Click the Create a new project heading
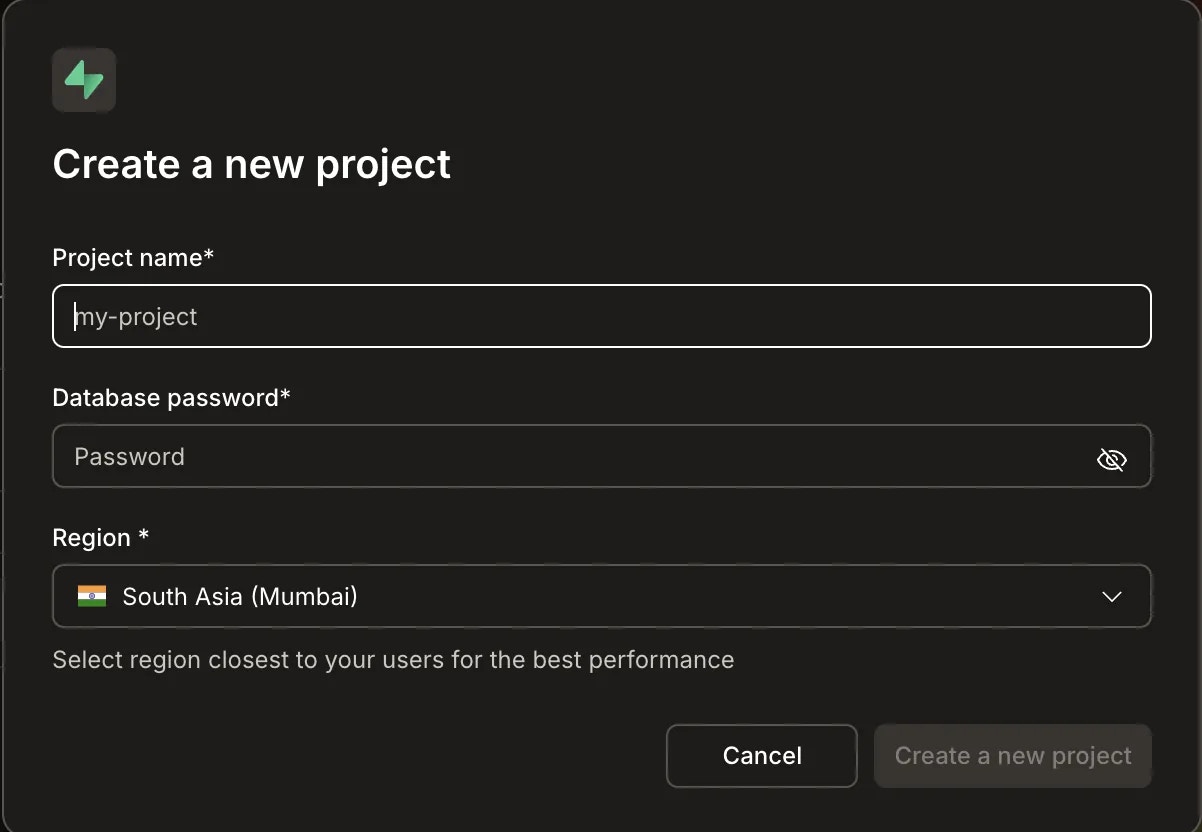This screenshot has height=832, width=1202. pyautogui.click(x=251, y=164)
